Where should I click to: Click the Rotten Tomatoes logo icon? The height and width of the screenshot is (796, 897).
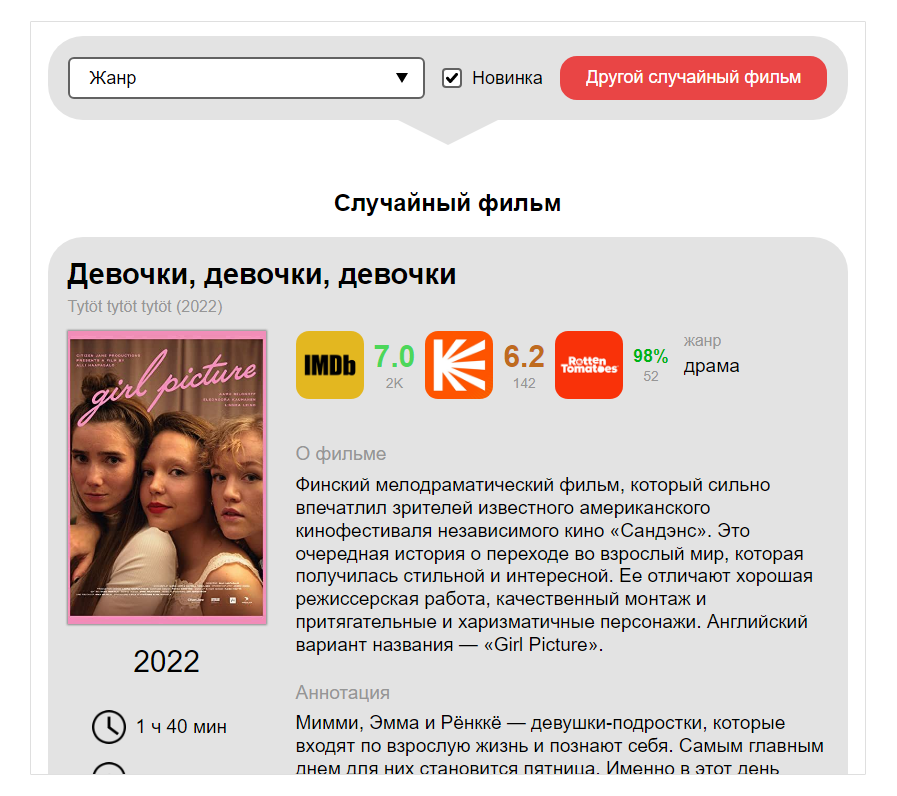click(589, 365)
